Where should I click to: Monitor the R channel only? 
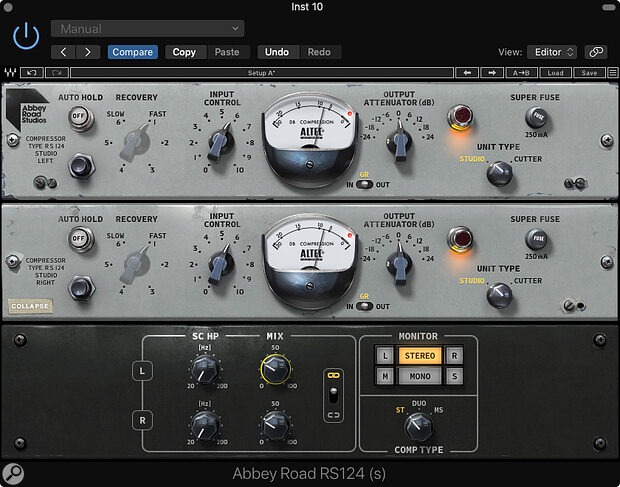click(x=454, y=355)
